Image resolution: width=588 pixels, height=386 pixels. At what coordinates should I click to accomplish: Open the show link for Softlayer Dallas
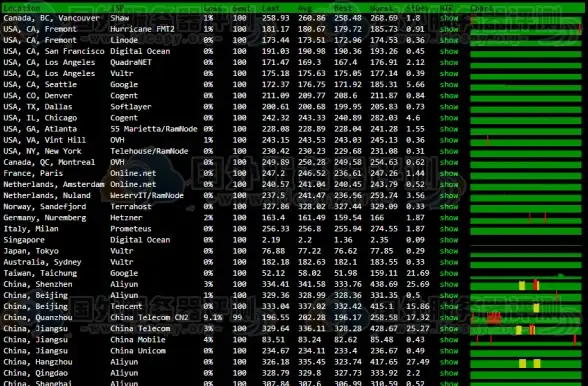[x=449, y=107]
